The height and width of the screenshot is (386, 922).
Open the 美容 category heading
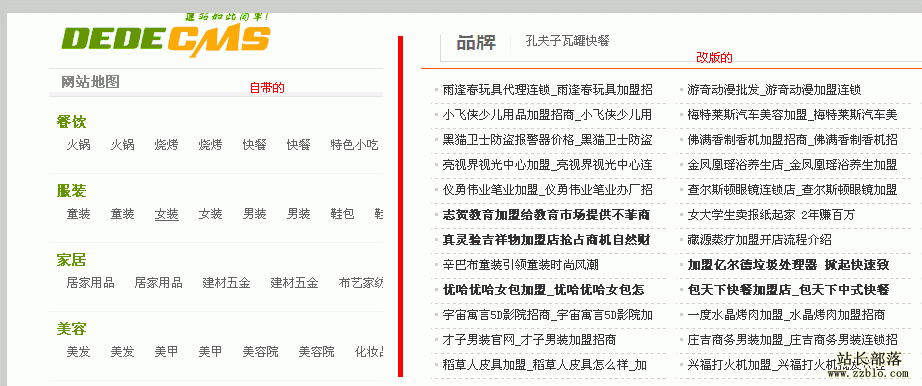pyautogui.click(x=71, y=328)
